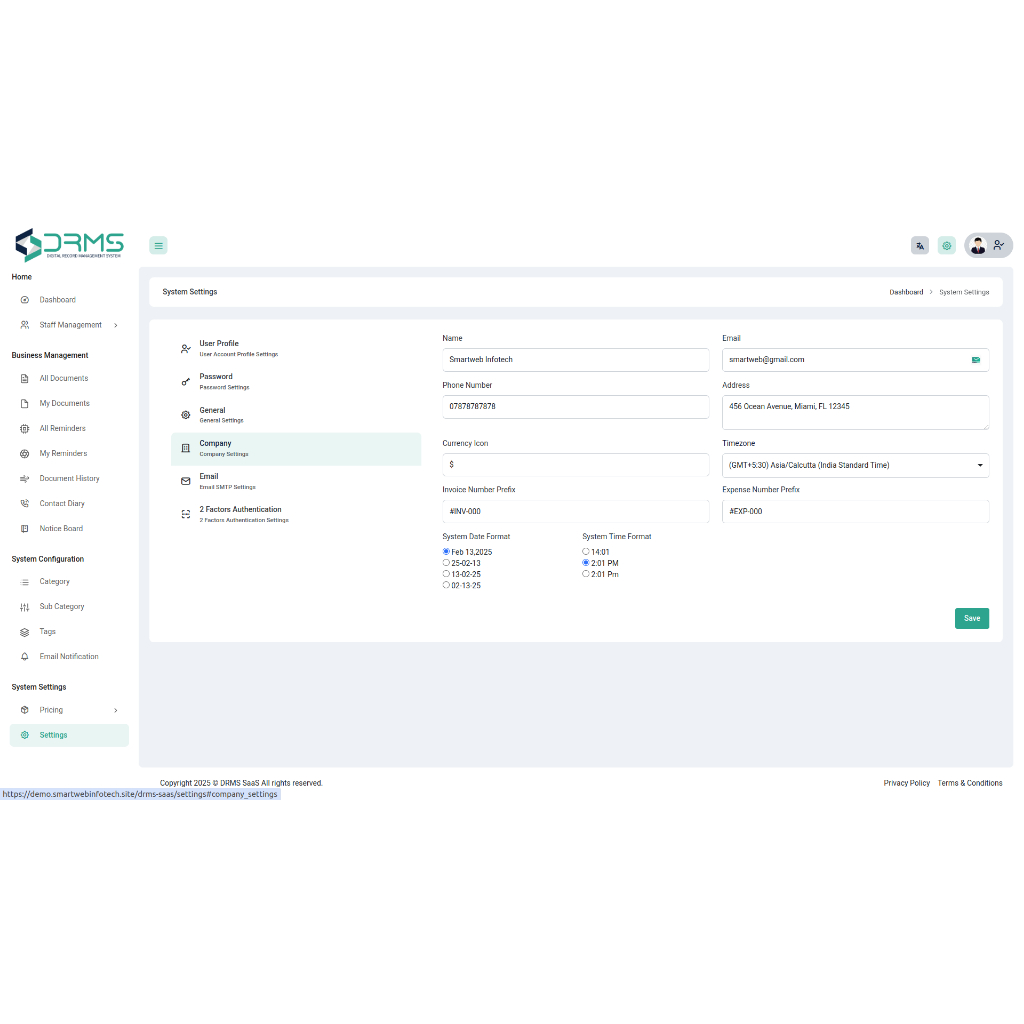Select the 25-02-13 date format

click(x=446, y=563)
